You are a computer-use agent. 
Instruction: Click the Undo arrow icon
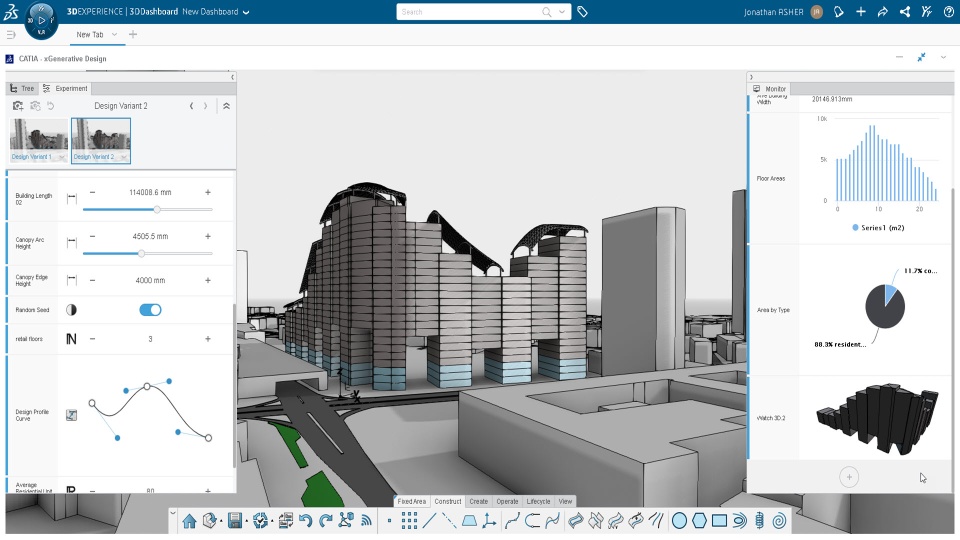305,521
